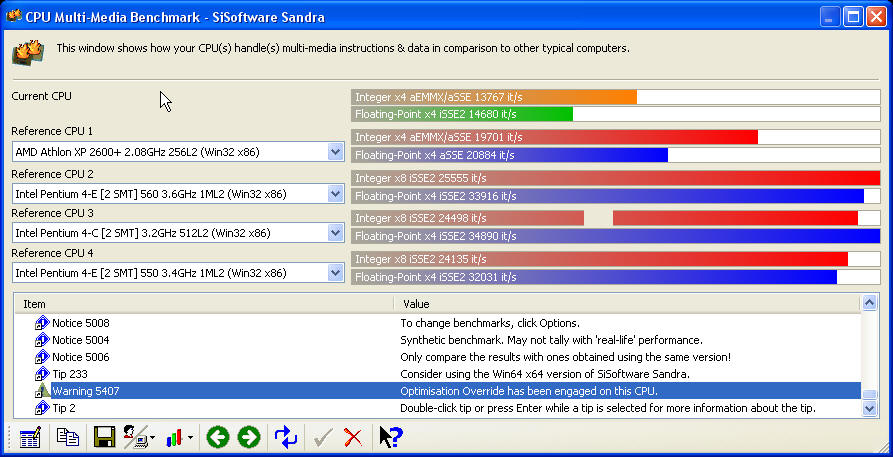The image size is (893, 457).
Task: Open the bar chart icon's dropdown arrow
Action: [190, 438]
